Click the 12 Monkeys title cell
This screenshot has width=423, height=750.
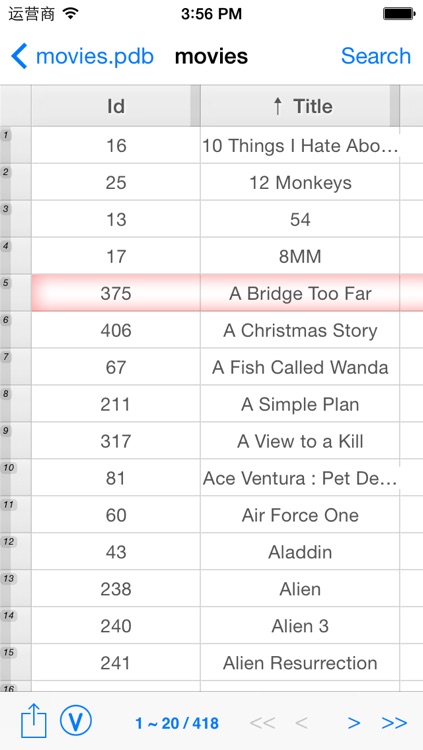[300, 182]
